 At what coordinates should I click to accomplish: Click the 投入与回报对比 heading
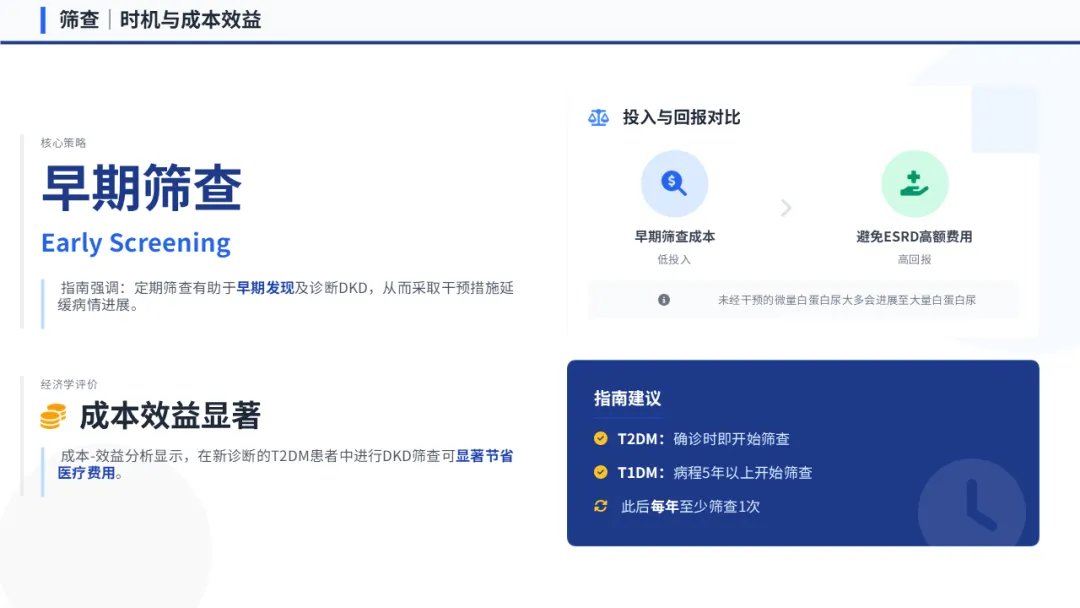tap(681, 118)
